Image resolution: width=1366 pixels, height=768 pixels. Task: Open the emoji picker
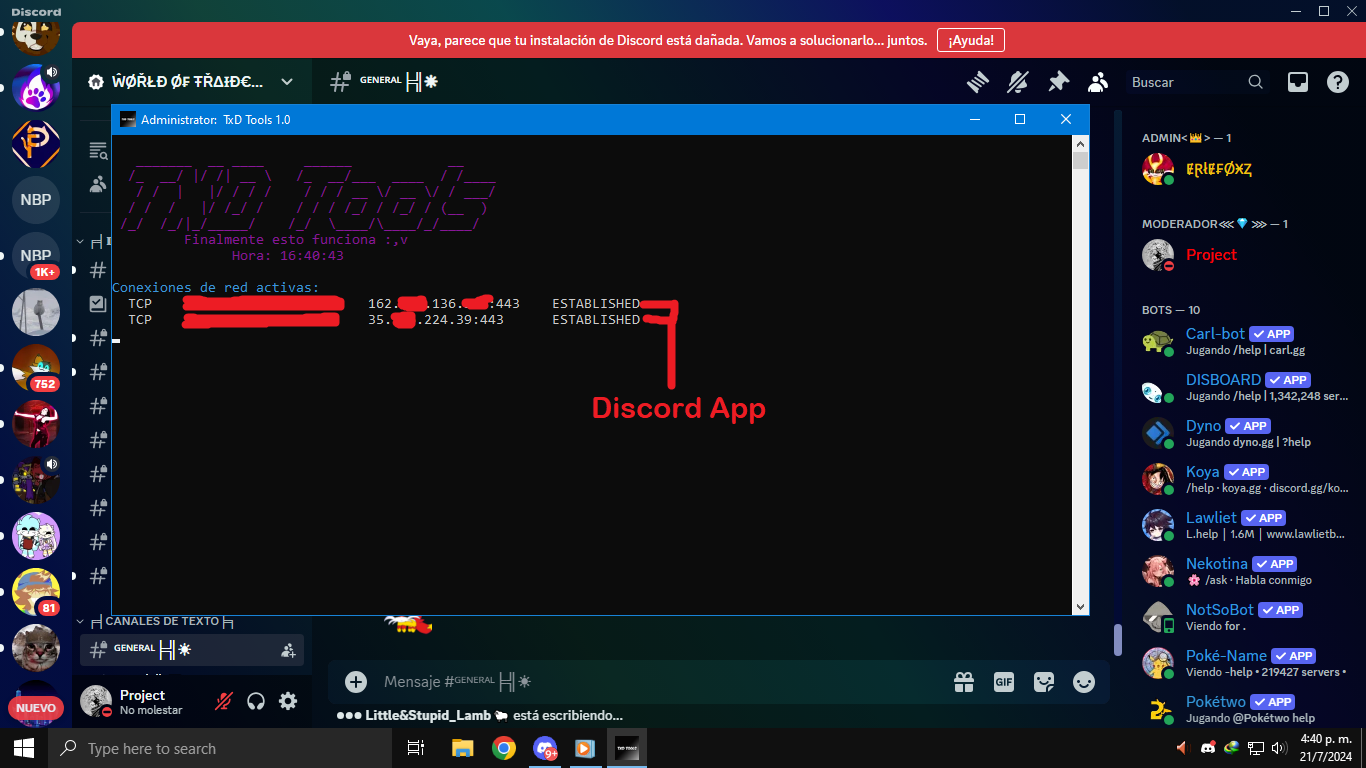1084,682
